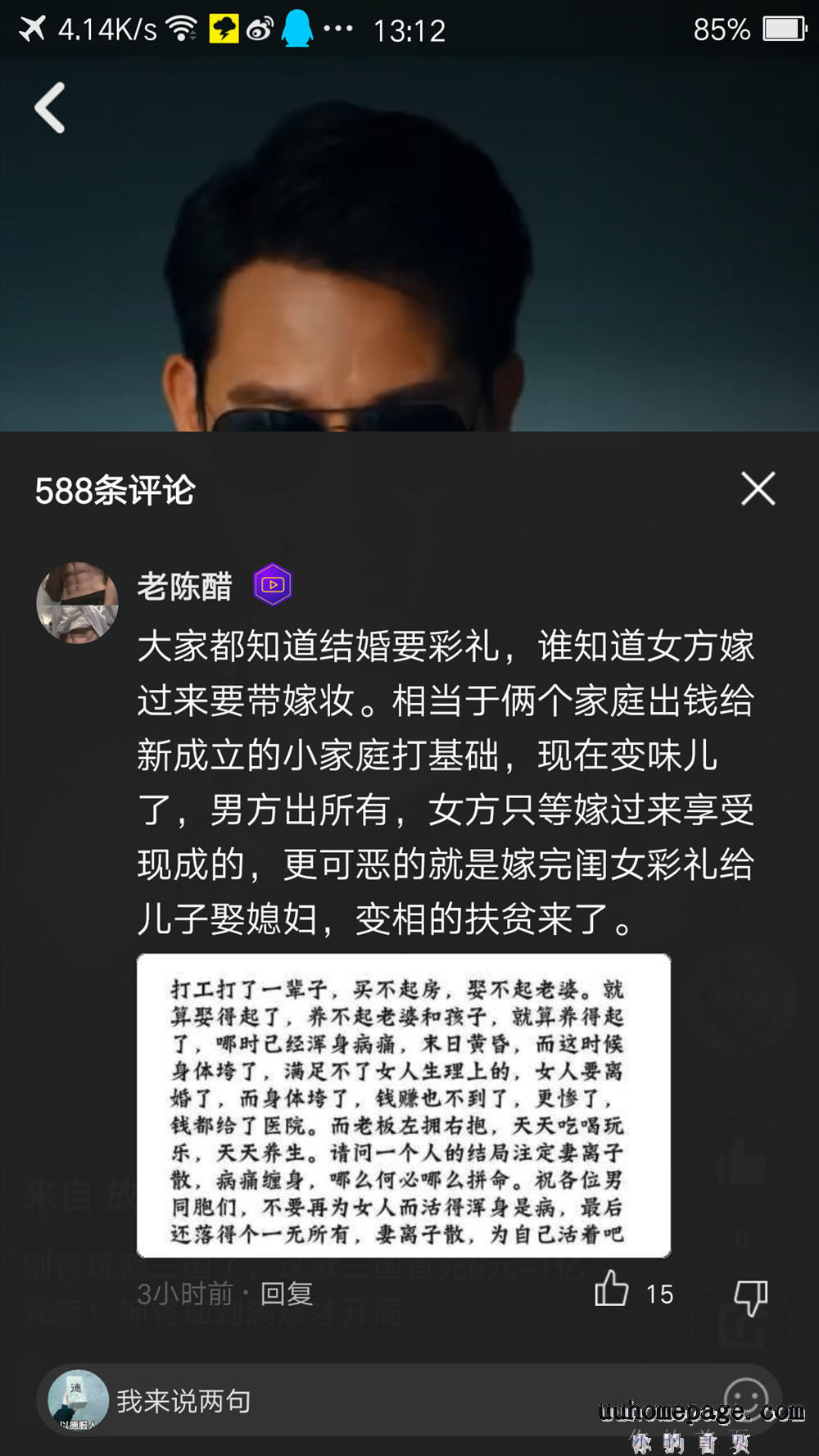Open 老陈醋's profile avatar
The height and width of the screenshot is (1456, 819).
point(77,602)
